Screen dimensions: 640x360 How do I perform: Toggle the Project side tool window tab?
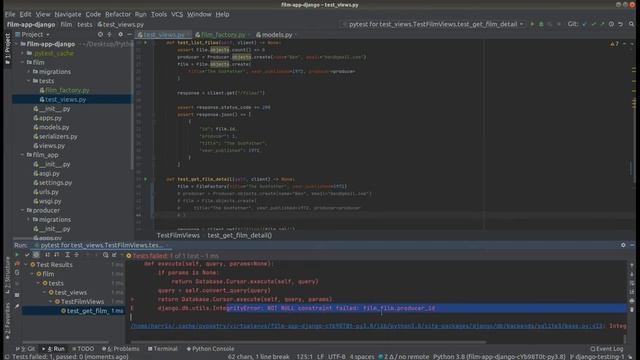coord(7,49)
